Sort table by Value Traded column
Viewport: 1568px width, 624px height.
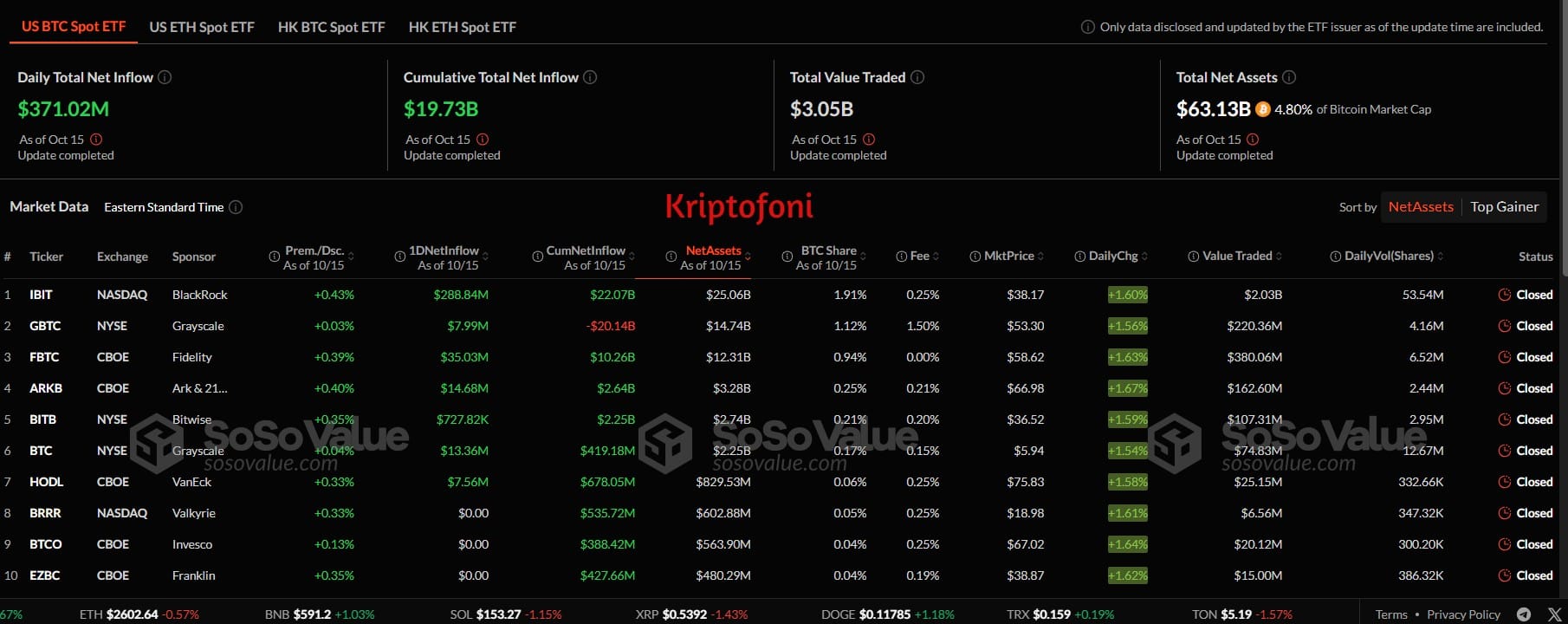tap(1237, 256)
